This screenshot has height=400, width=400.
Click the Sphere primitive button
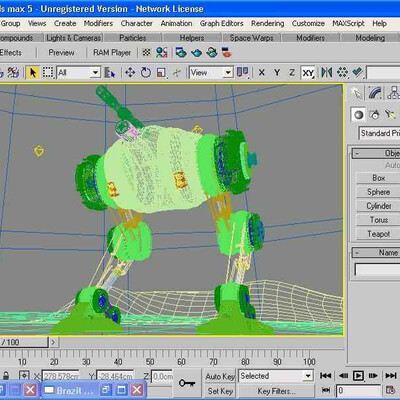coord(378,192)
